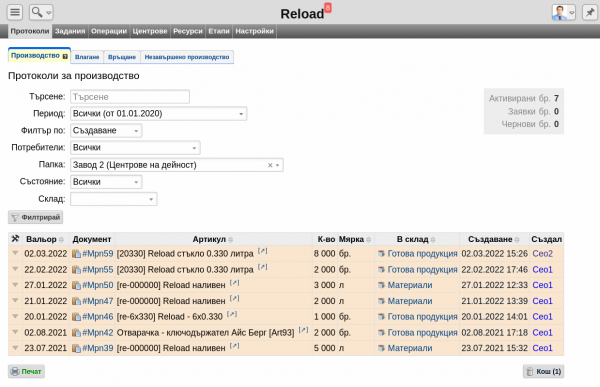This screenshot has height=387, width=600.
Task: Click the document icon beside #Mpn42
Action: (77, 333)
